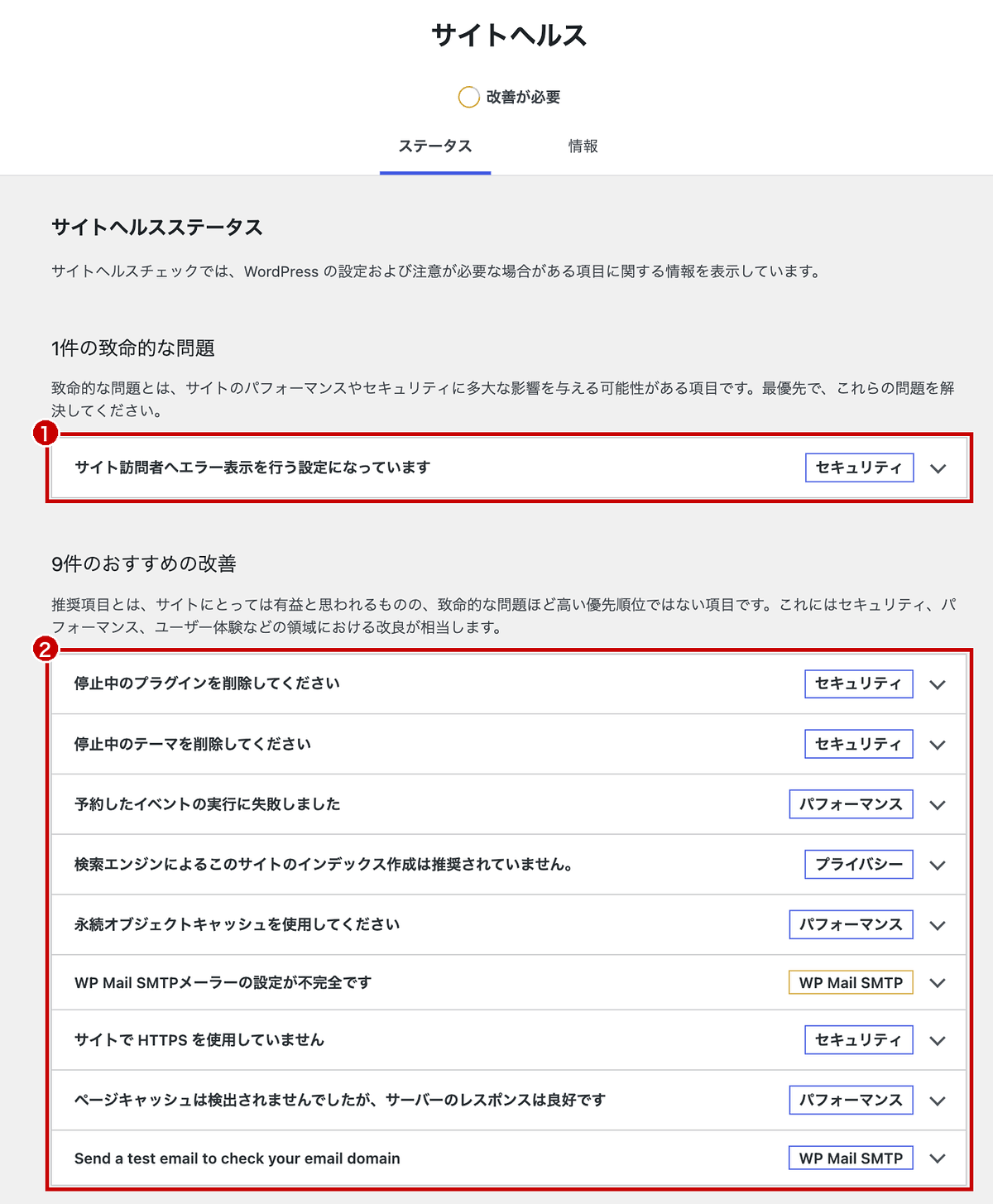The height and width of the screenshot is (1204, 993).
Task: Click the 改善が必要 status label
Action: point(524,97)
